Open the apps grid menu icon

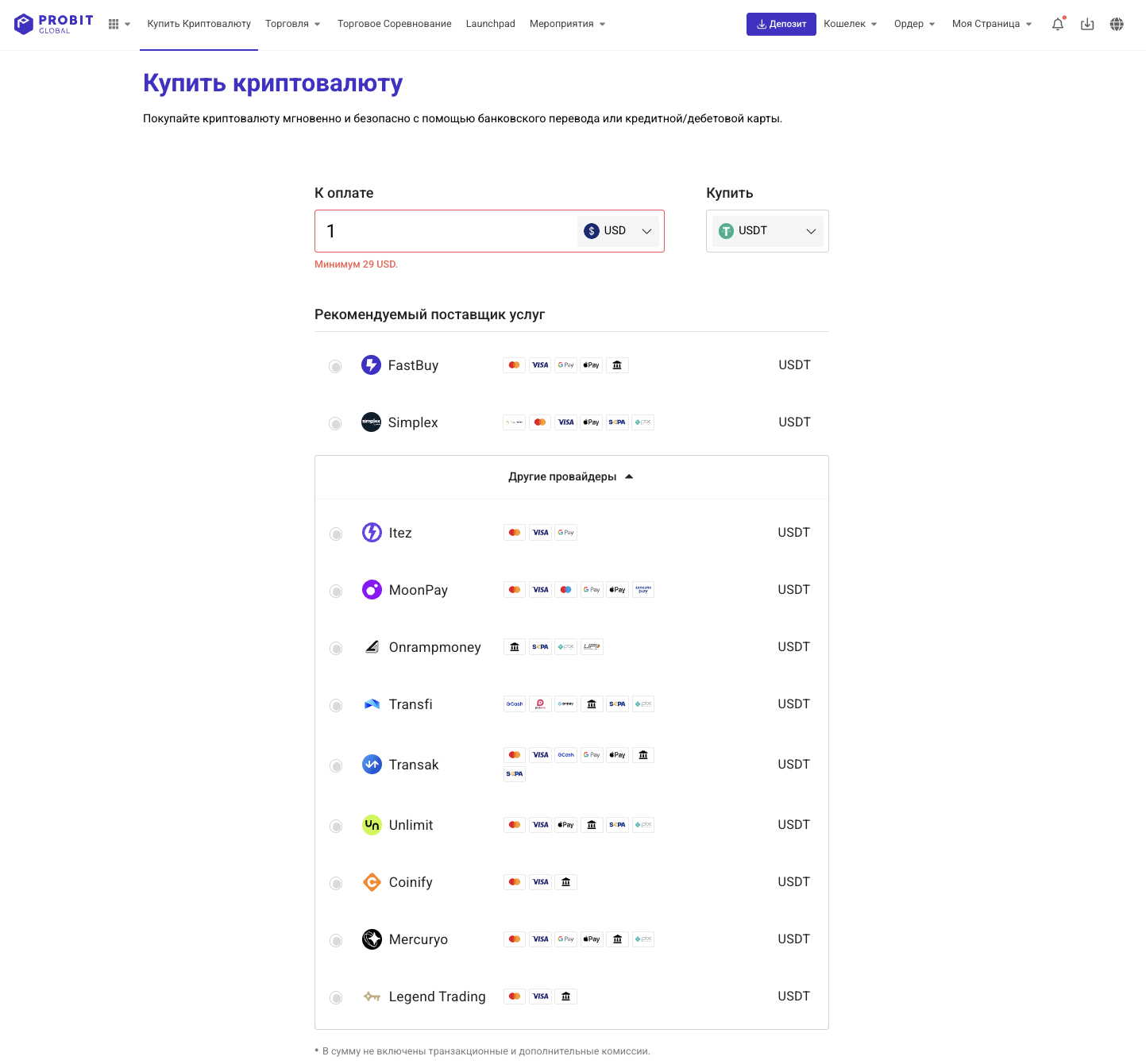[x=114, y=24]
